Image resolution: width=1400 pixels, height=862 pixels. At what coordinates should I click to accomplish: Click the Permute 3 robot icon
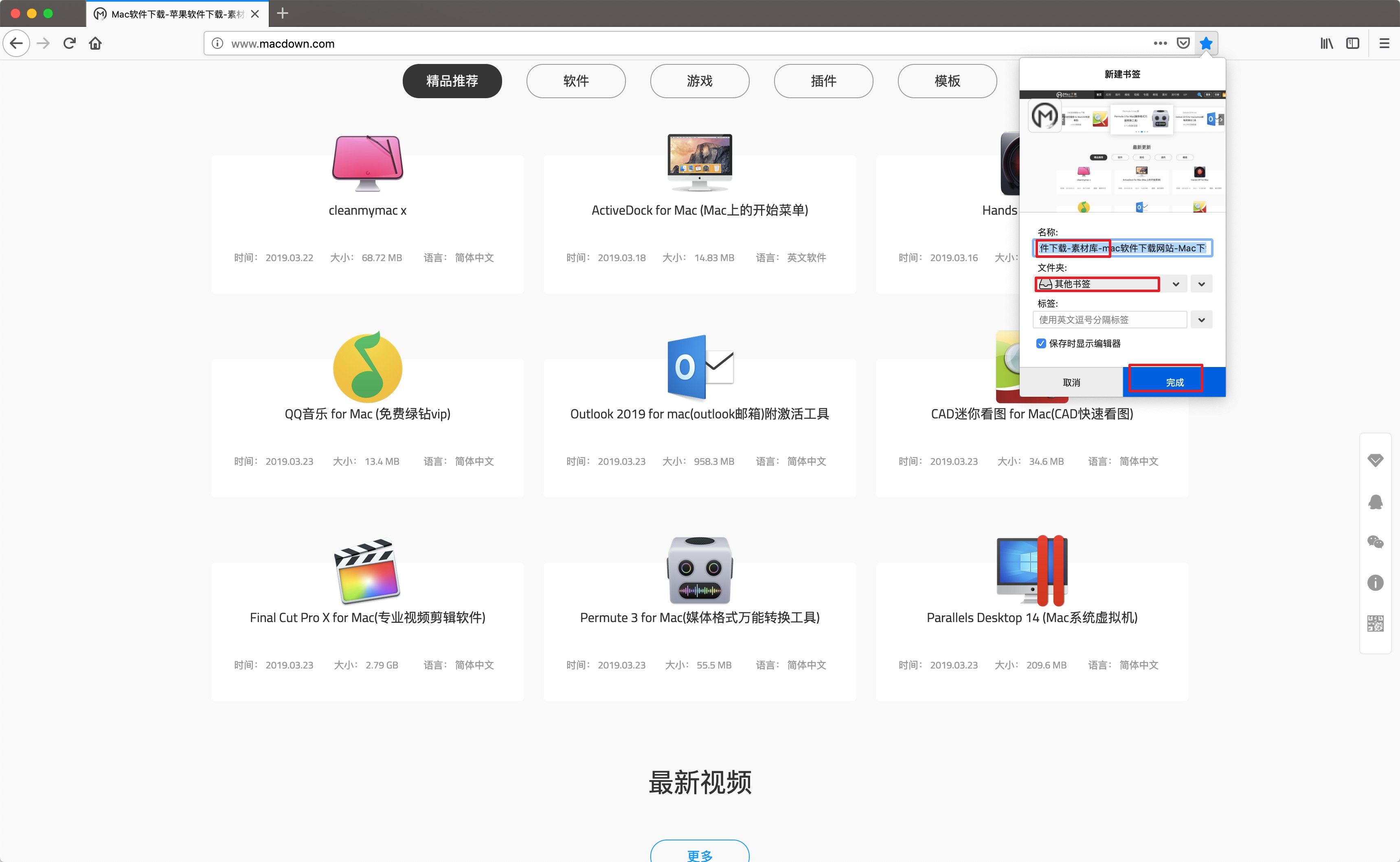point(700,571)
